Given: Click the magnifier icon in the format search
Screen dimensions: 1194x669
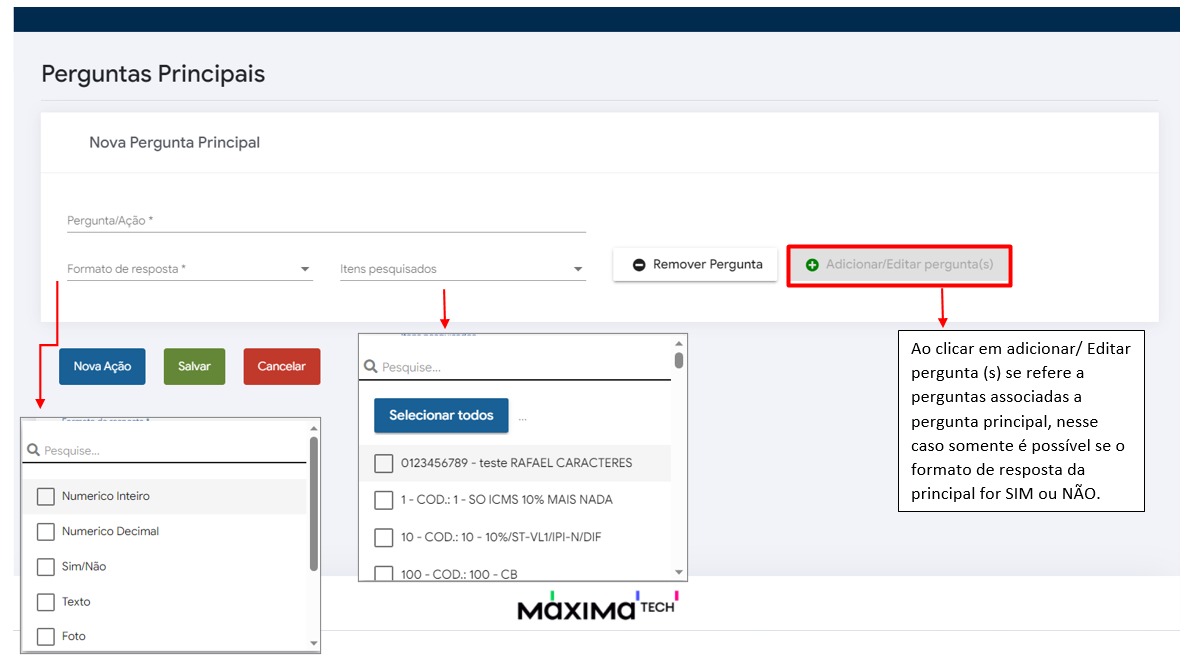Looking at the screenshot, I should click(33, 451).
